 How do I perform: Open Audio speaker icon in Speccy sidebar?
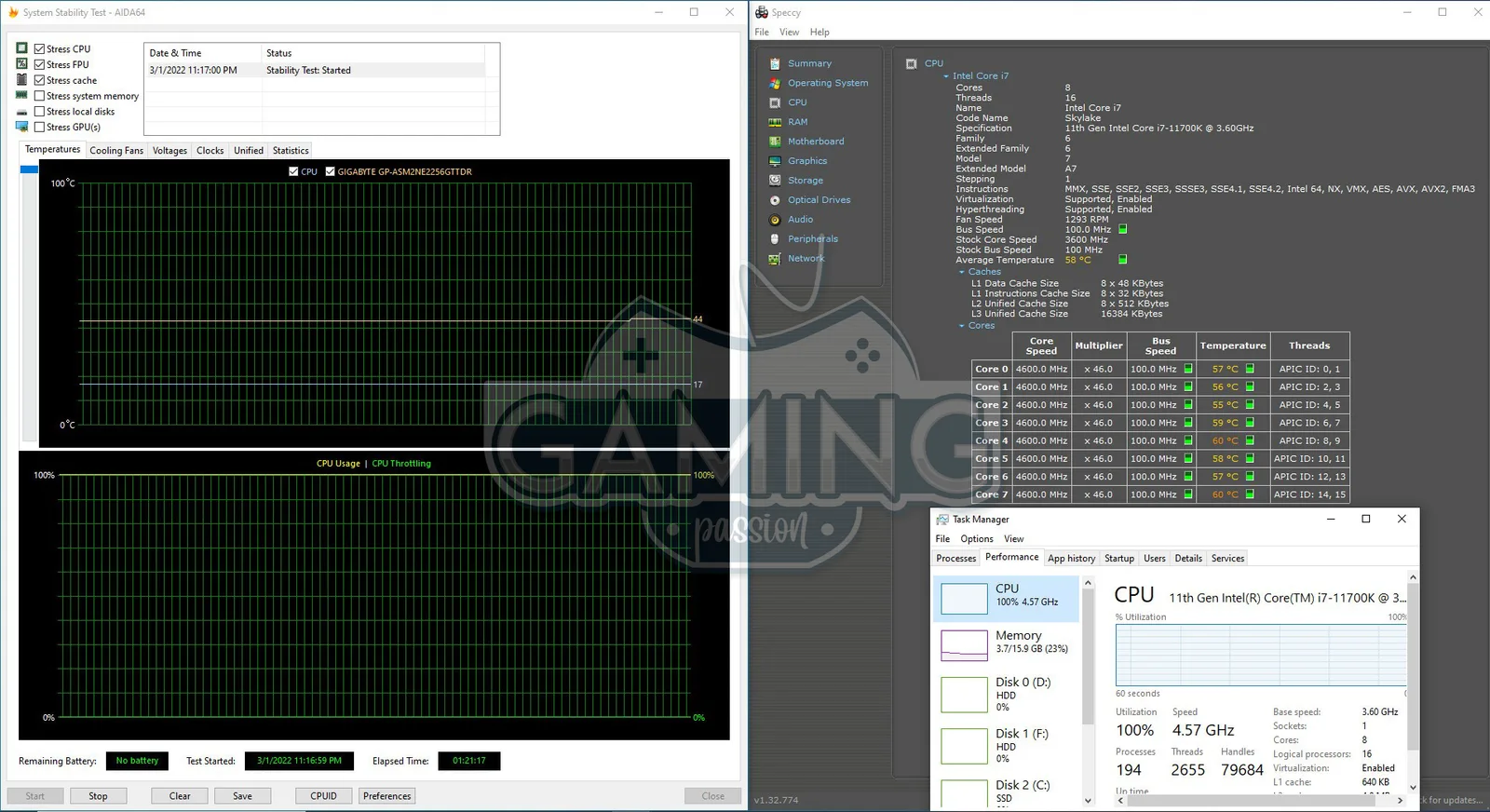pos(775,220)
